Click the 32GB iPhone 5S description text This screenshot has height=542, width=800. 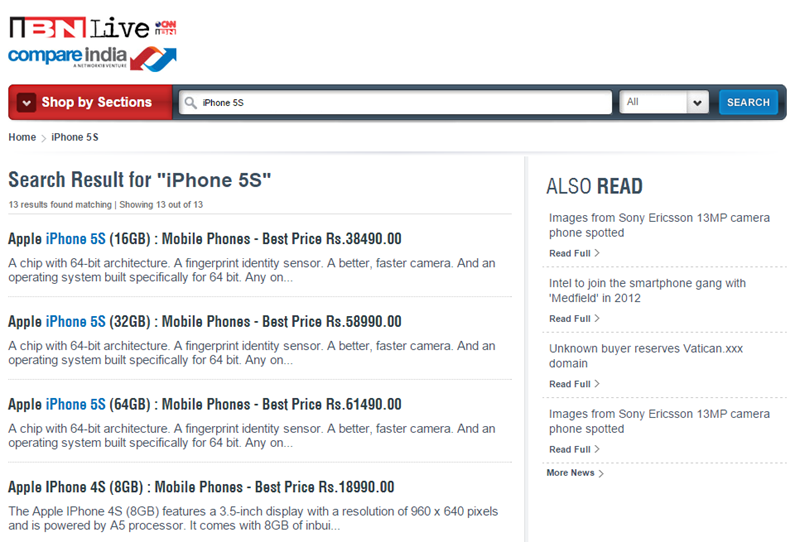252,353
